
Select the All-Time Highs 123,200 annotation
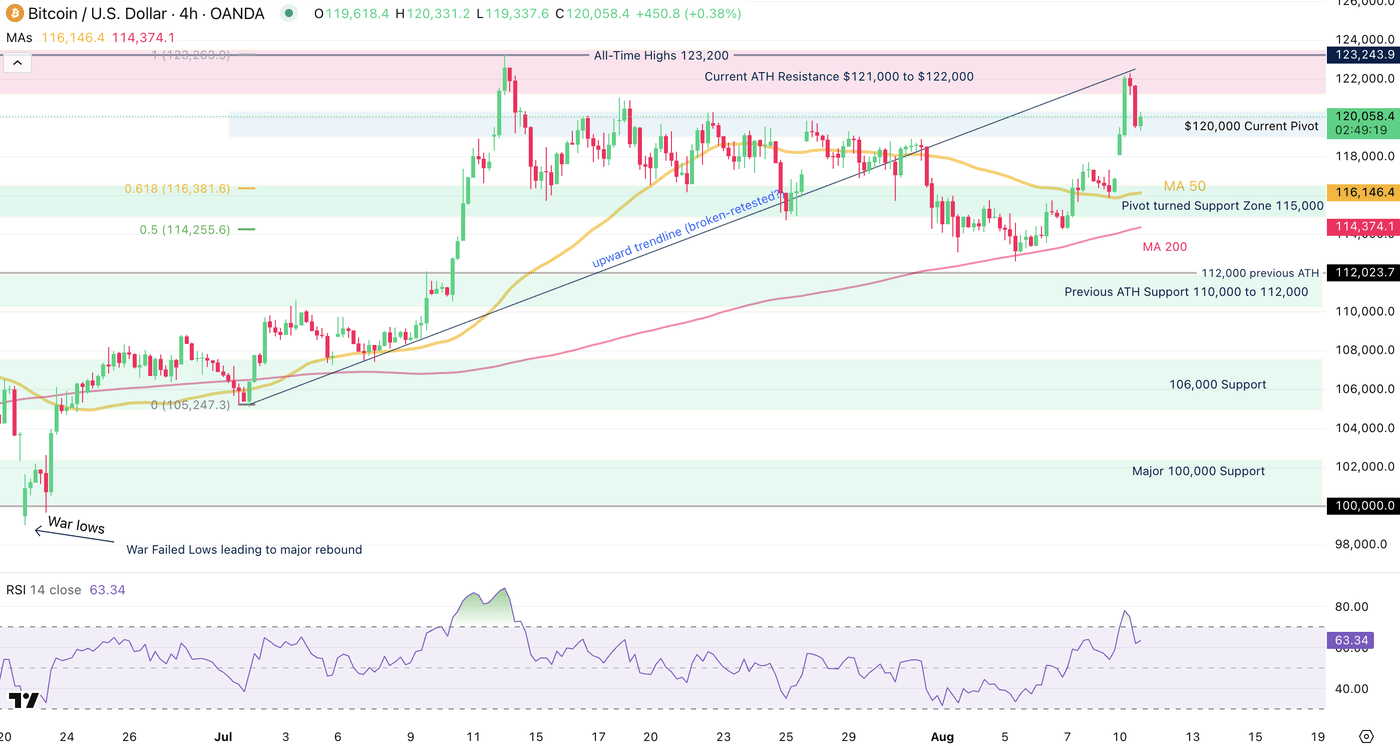[x=662, y=55]
